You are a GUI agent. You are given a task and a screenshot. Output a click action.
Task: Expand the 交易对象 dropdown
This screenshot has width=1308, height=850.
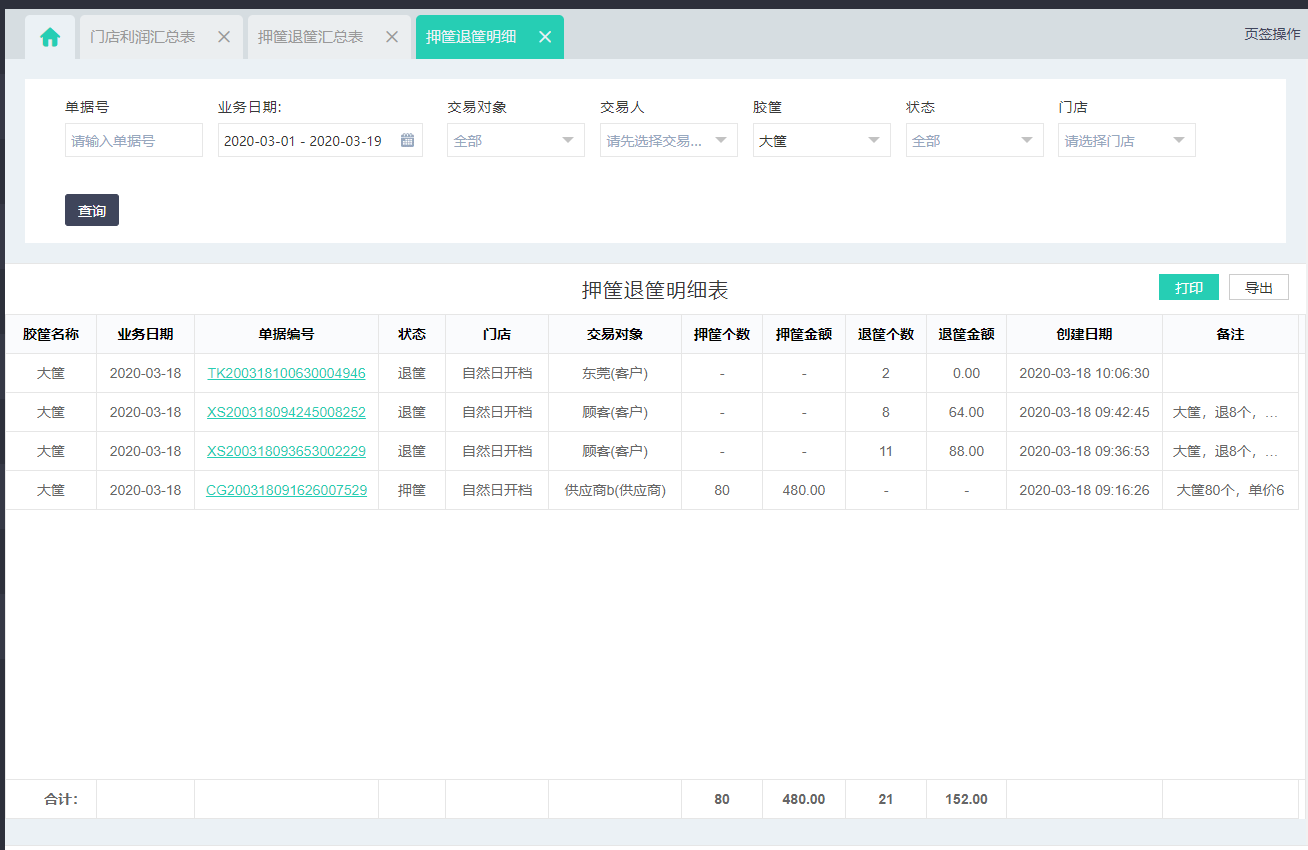pyautogui.click(x=516, y=141)
